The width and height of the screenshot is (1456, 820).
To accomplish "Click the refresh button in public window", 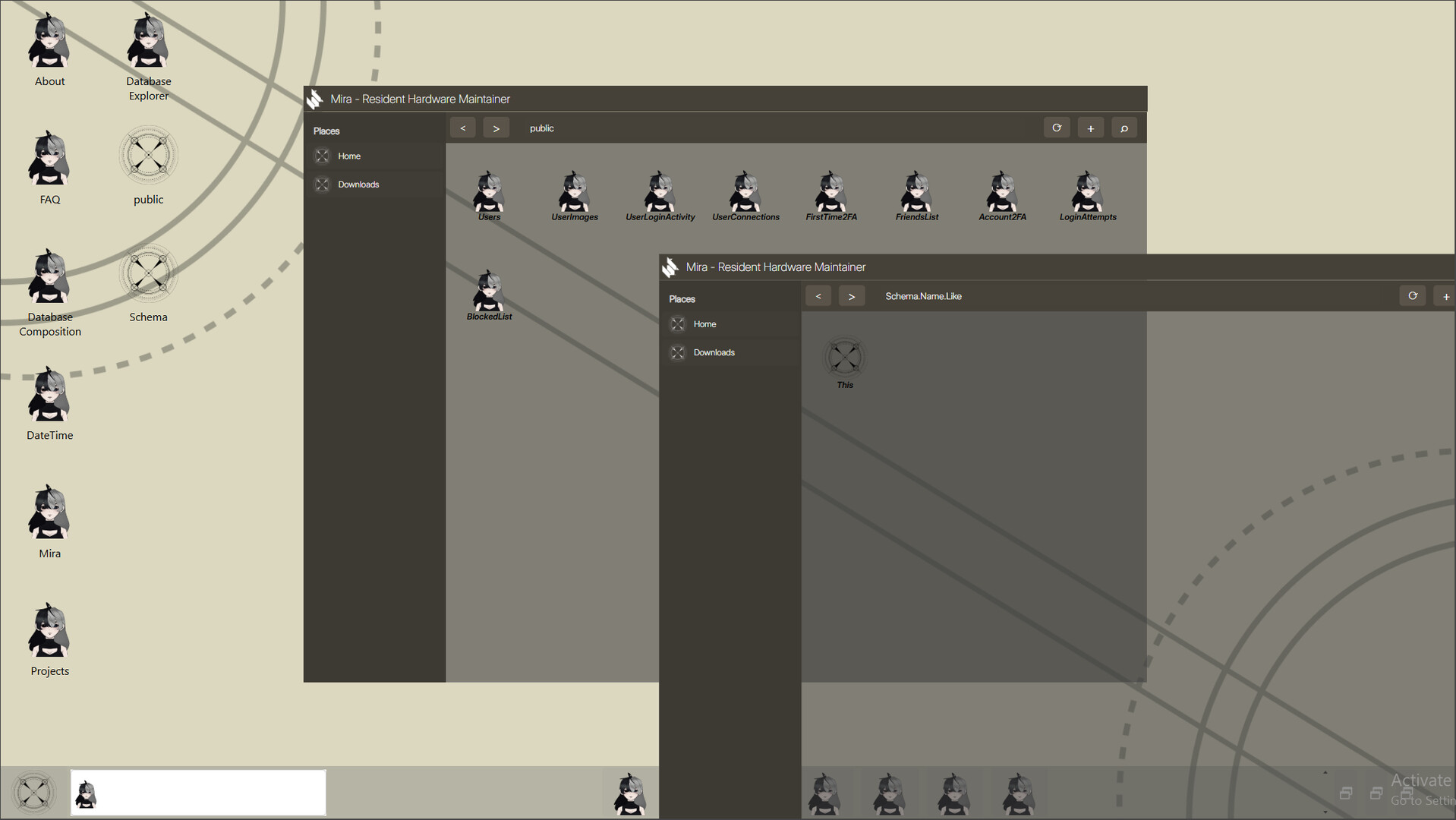I will [1056, 128].
